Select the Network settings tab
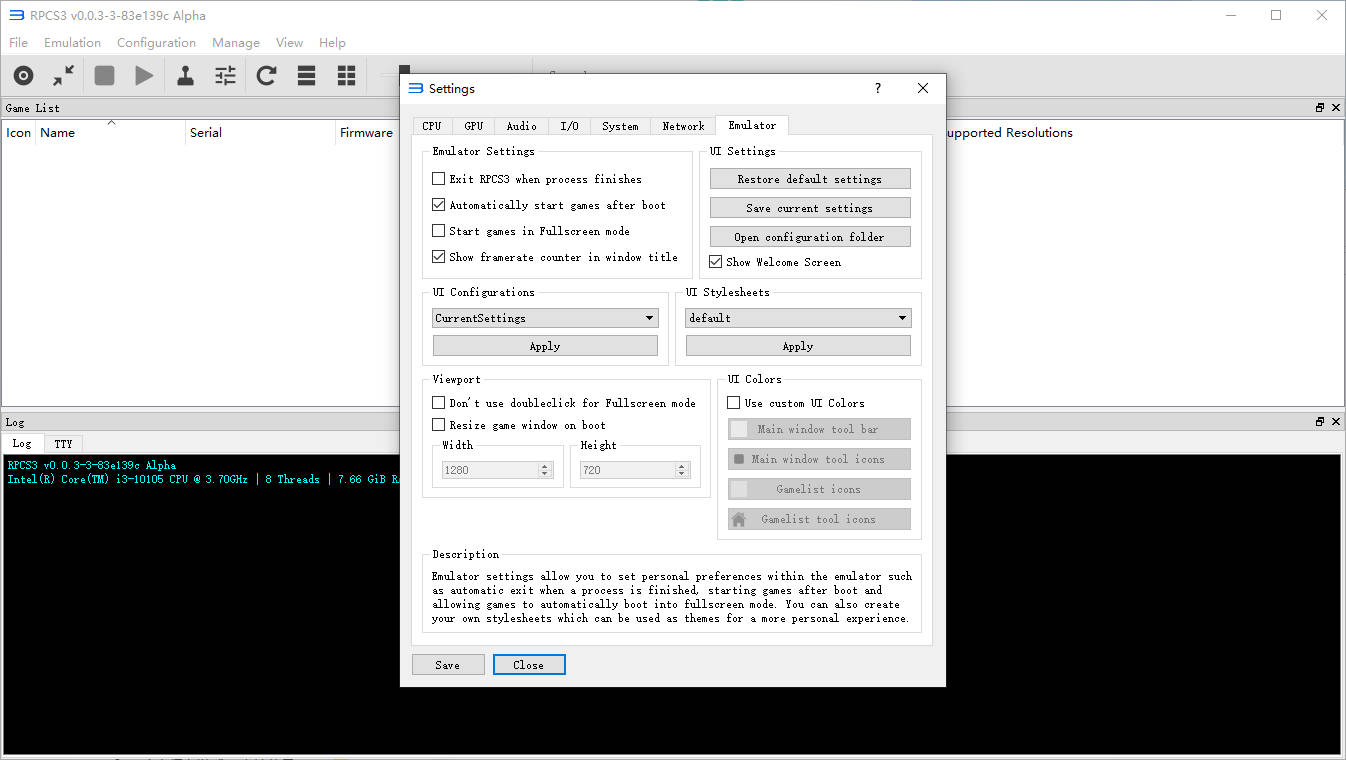The height and width of the screenshot is (760, 1346). pyautogui.click(x=683, y=126)
